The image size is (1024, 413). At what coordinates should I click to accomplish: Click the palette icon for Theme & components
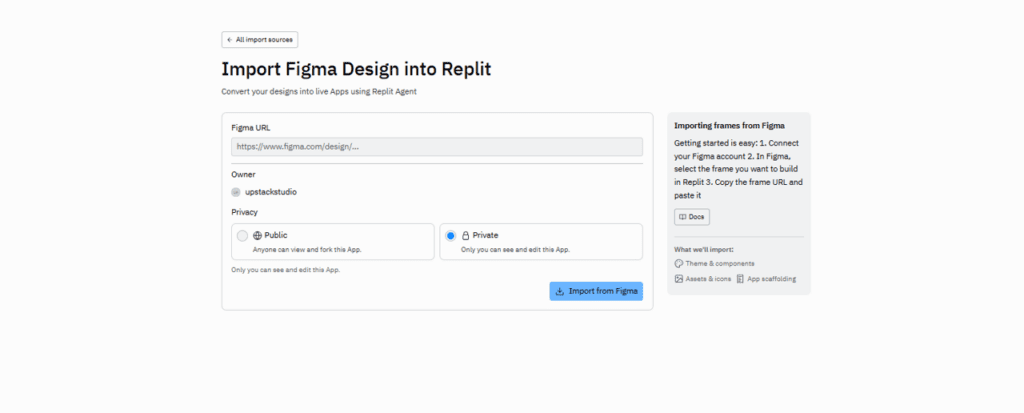coord(679,263)
